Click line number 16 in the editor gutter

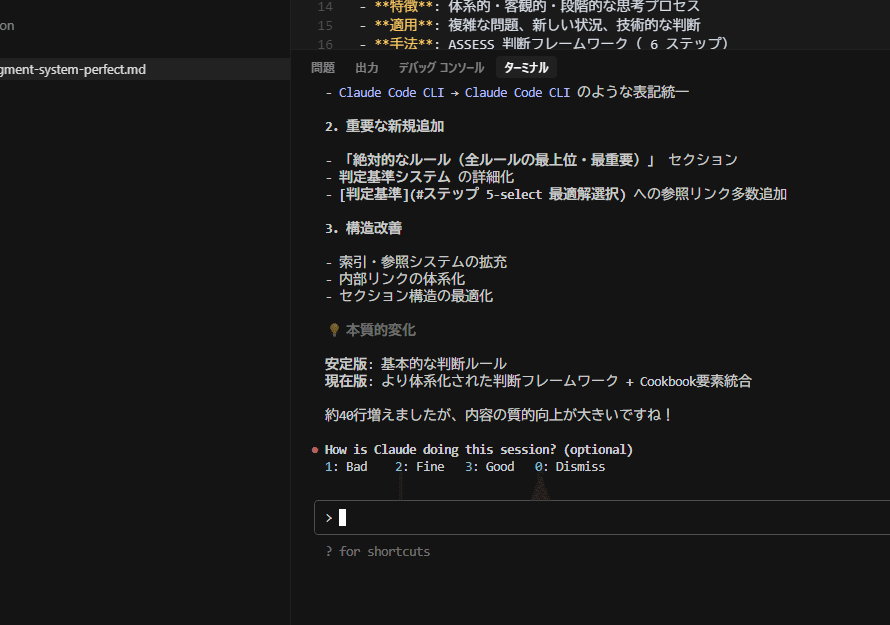pos(324,44)
